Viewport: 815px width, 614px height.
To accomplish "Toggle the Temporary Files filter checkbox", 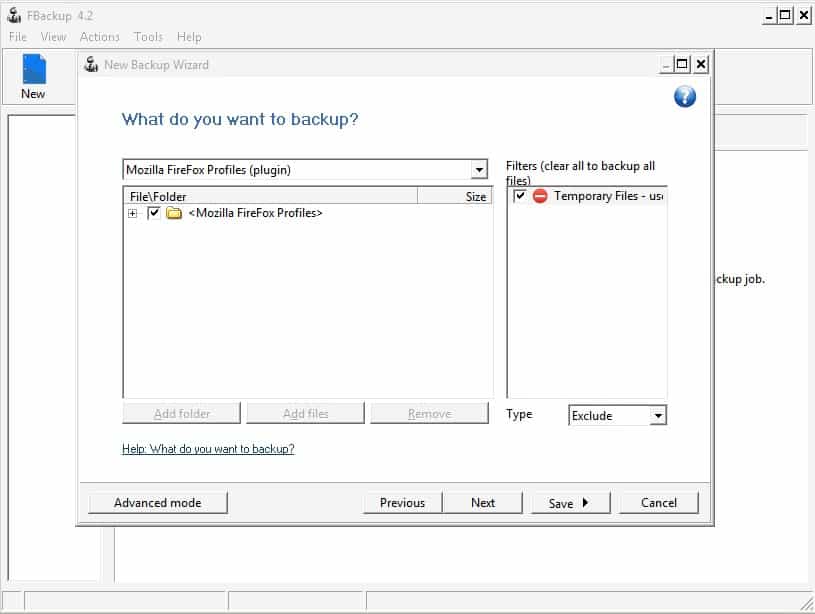I will 520,197.
